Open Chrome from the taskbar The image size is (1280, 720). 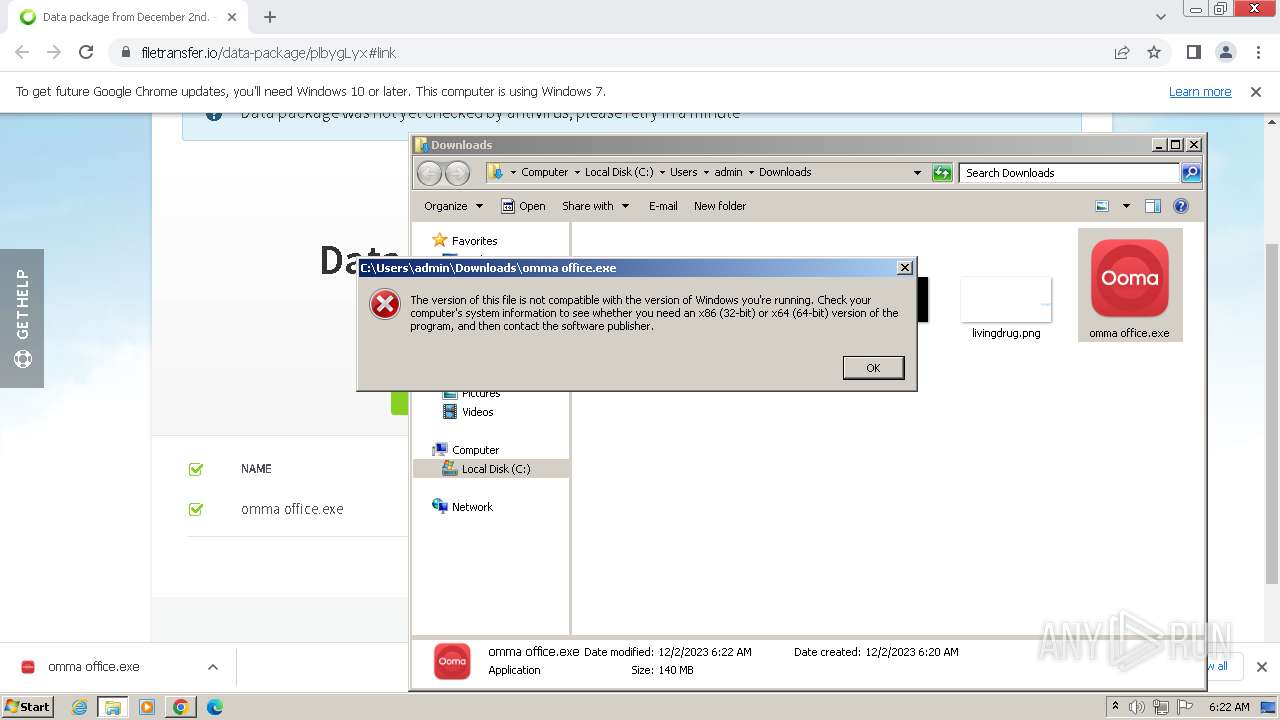[181, 707]
